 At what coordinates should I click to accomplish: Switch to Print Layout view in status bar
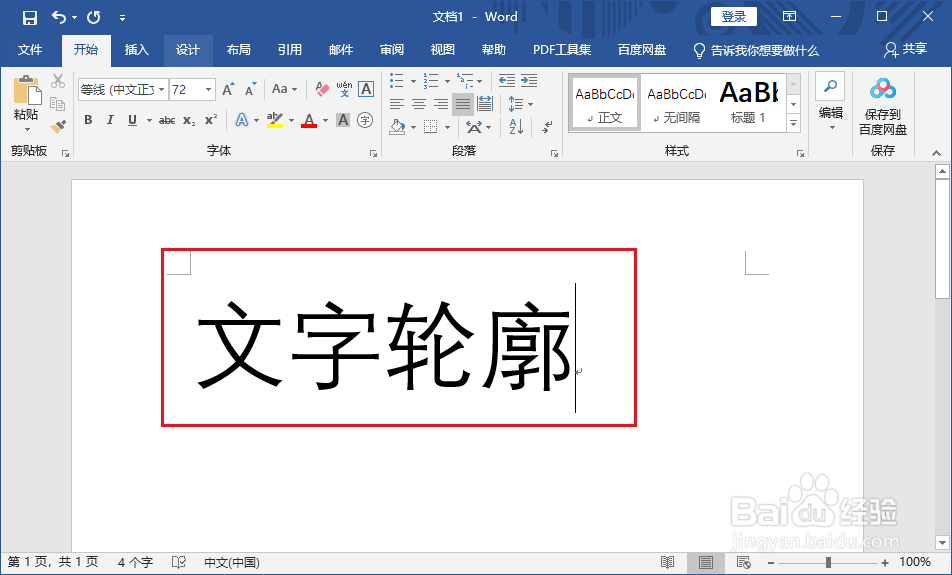[706, 562]
